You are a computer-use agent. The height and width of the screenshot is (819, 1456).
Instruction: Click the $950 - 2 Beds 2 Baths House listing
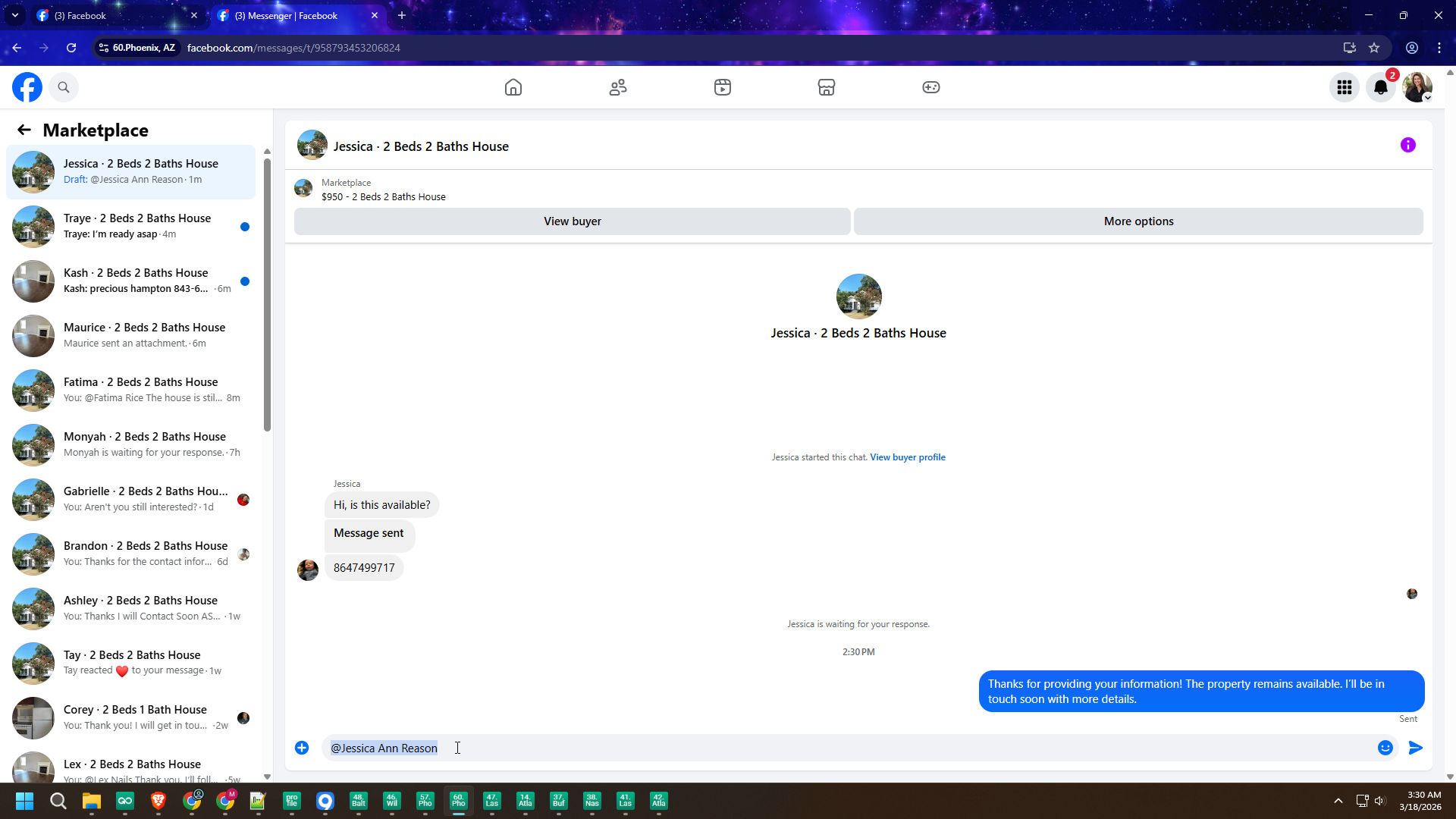383,197
